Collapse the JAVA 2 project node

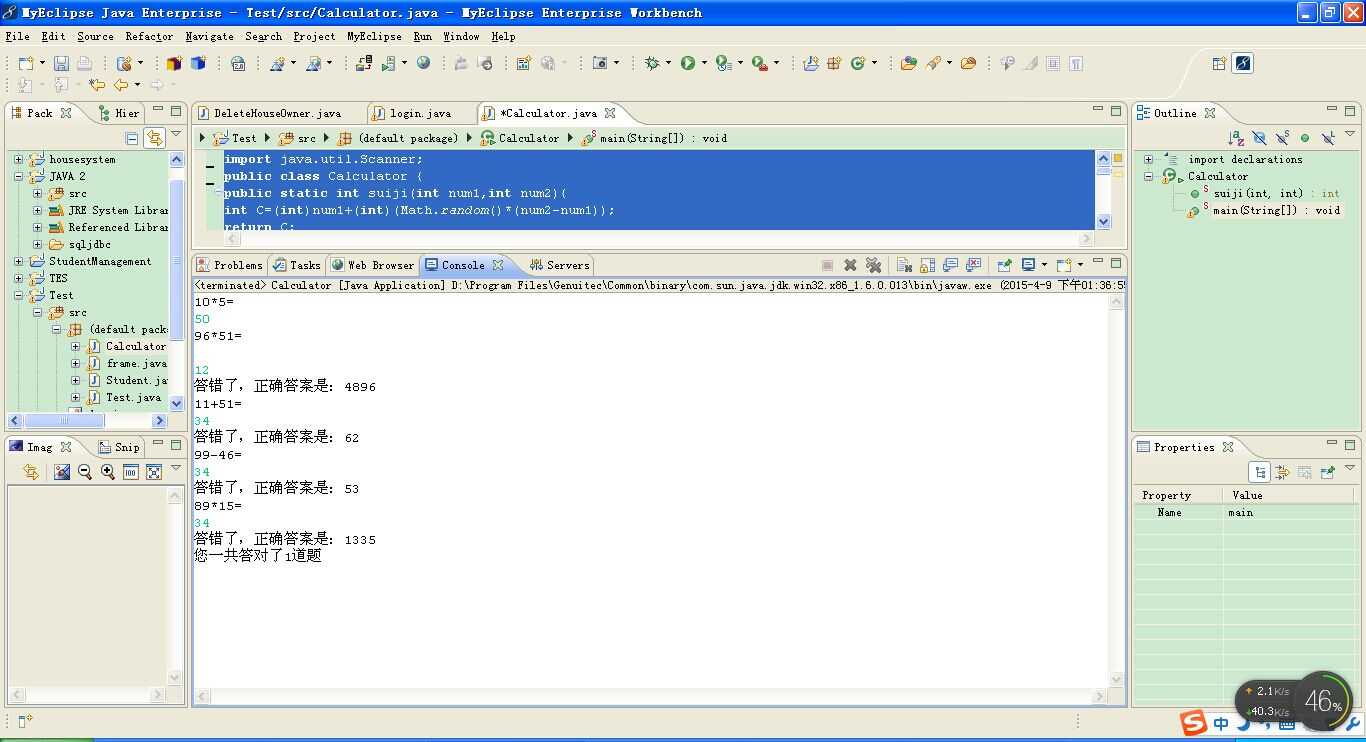click(18, 176)
